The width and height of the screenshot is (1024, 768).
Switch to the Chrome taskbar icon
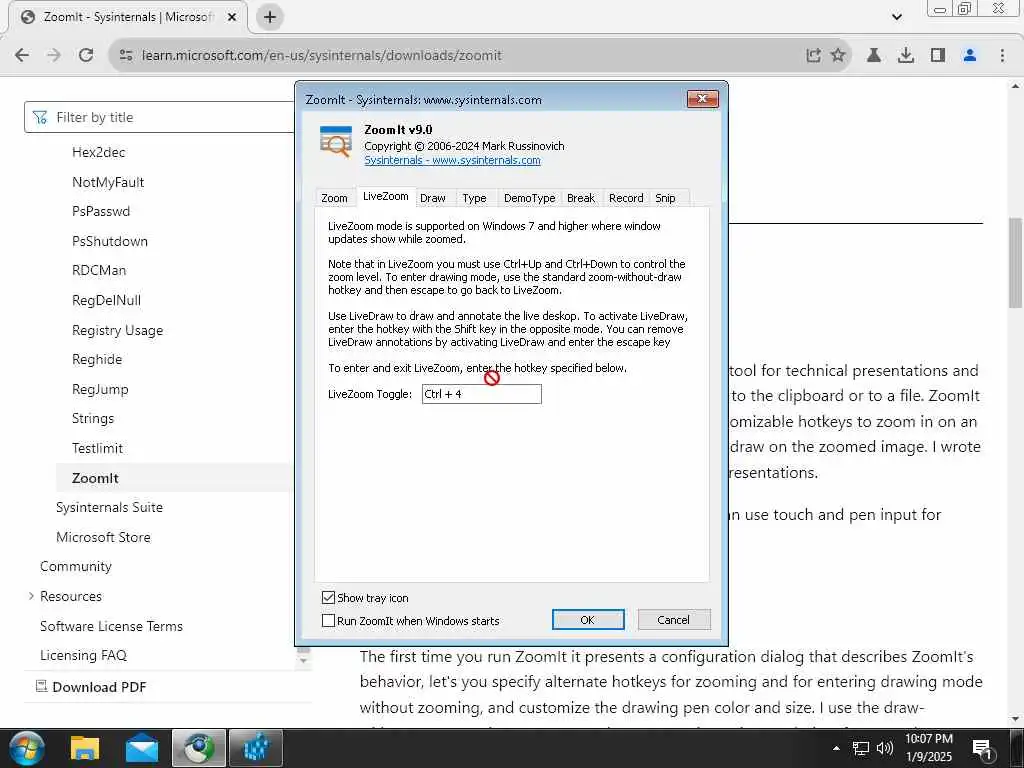tap(199, 748)
